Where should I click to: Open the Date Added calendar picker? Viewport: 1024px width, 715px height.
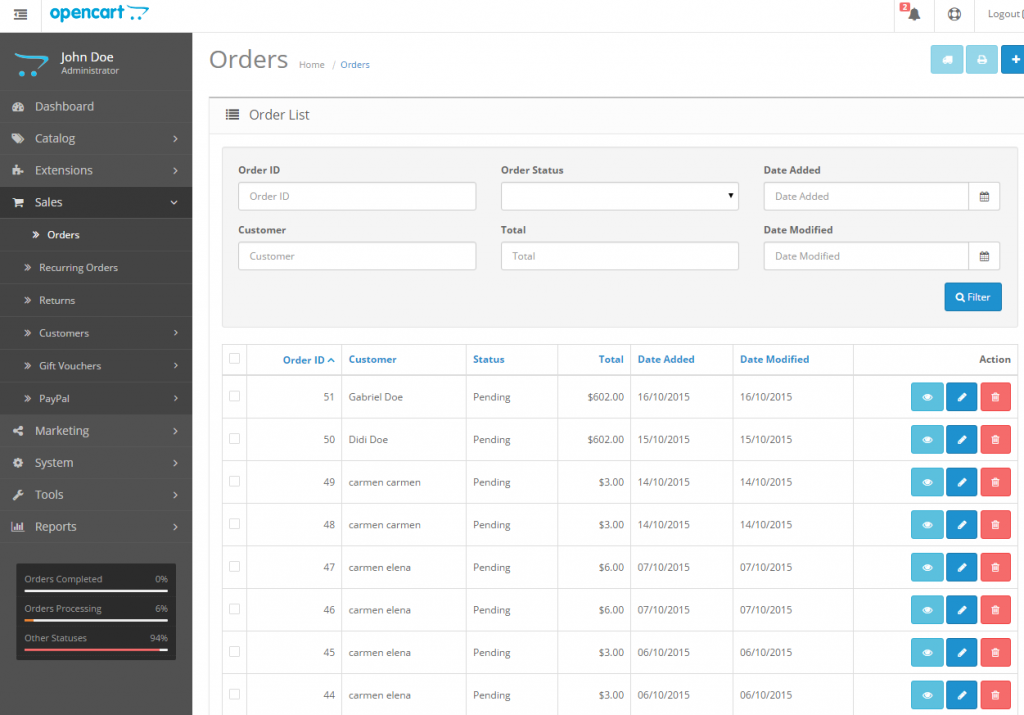pos(984,196)
